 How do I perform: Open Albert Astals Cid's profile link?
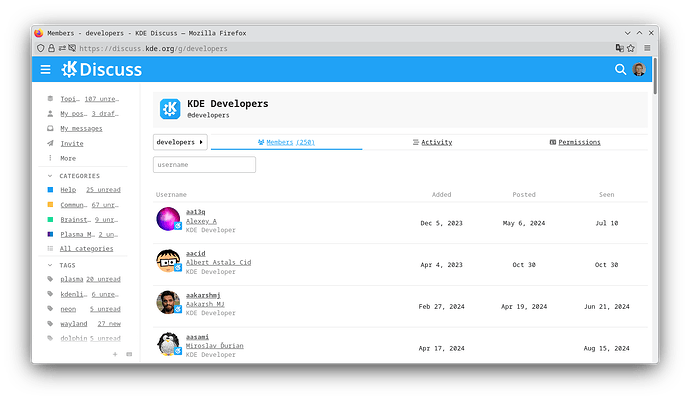tap(218, 262)
